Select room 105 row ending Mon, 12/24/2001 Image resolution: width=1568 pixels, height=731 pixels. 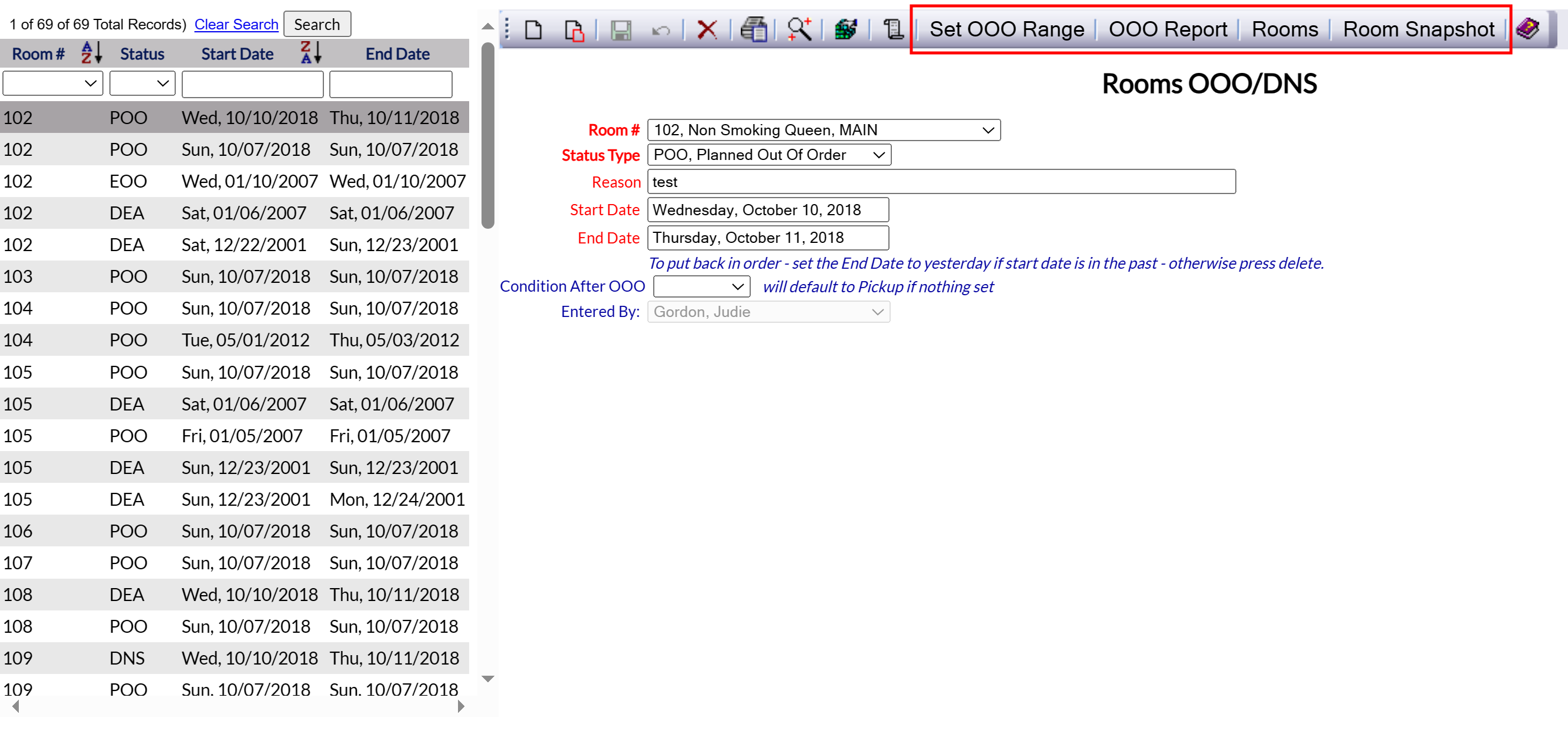pyautogui.click(x=235, y=499)
